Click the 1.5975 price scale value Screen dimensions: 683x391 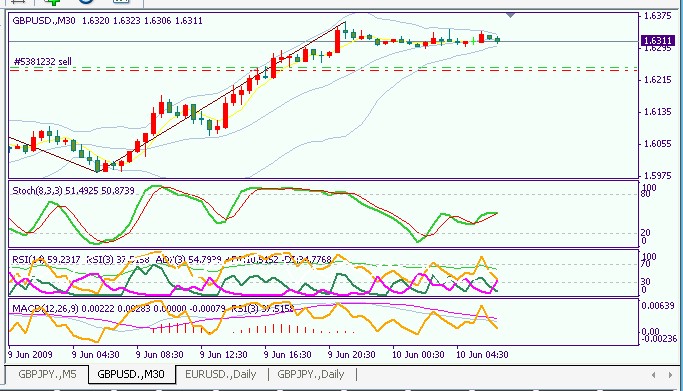658,175
